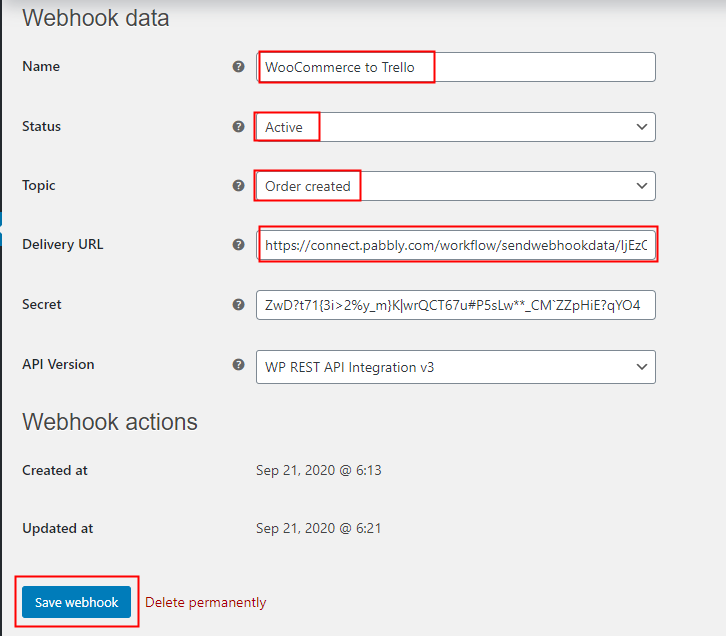Click the help icon next to Status
Viewport: 726px width, 636px height.
238,126
